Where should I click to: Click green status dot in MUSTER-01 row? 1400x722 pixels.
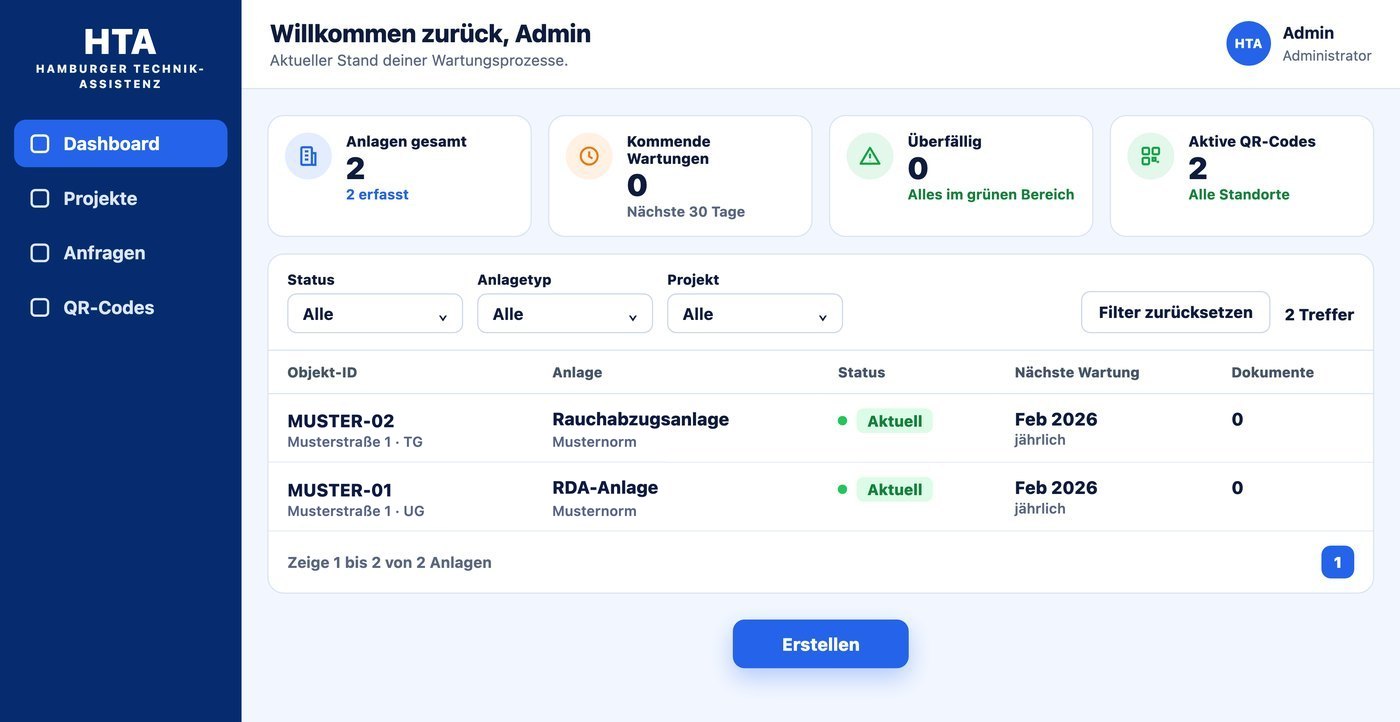pyautogui.click(x=842, y=490)
